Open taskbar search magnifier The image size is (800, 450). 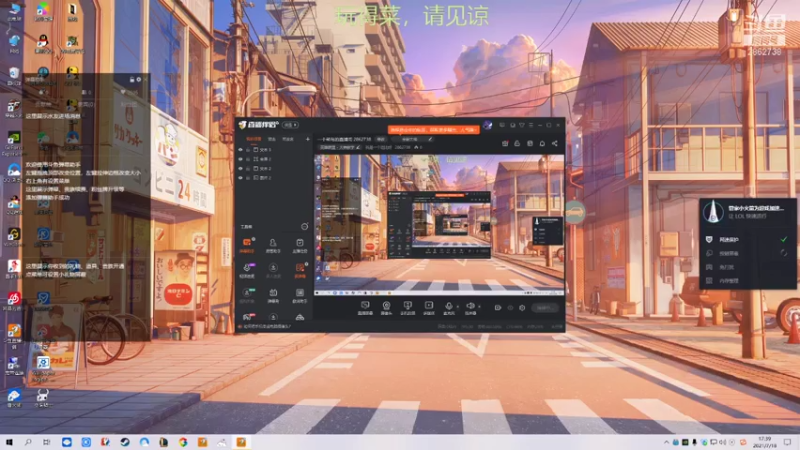28,442
